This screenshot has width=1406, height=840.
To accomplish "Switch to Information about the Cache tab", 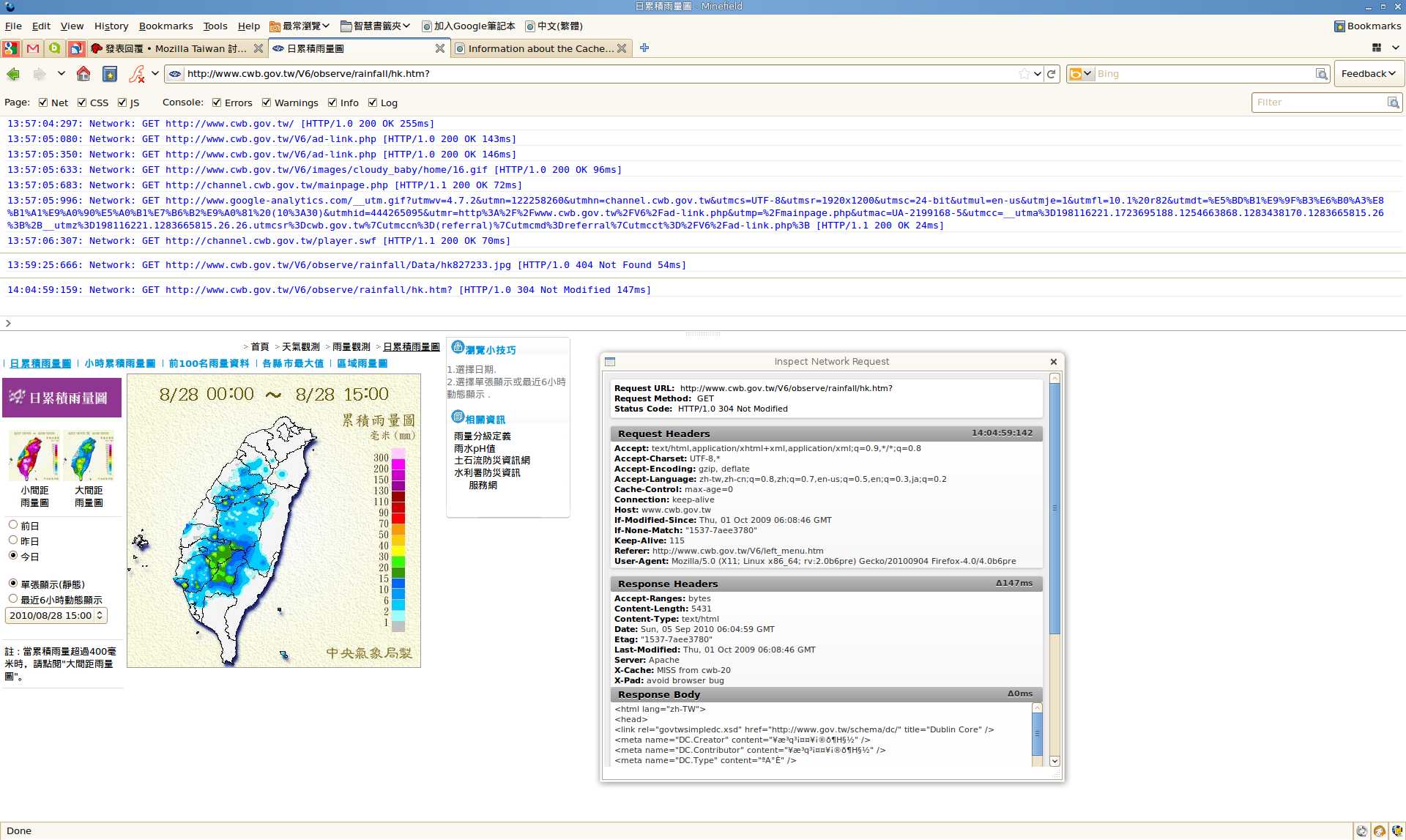I will pos(540,48).
